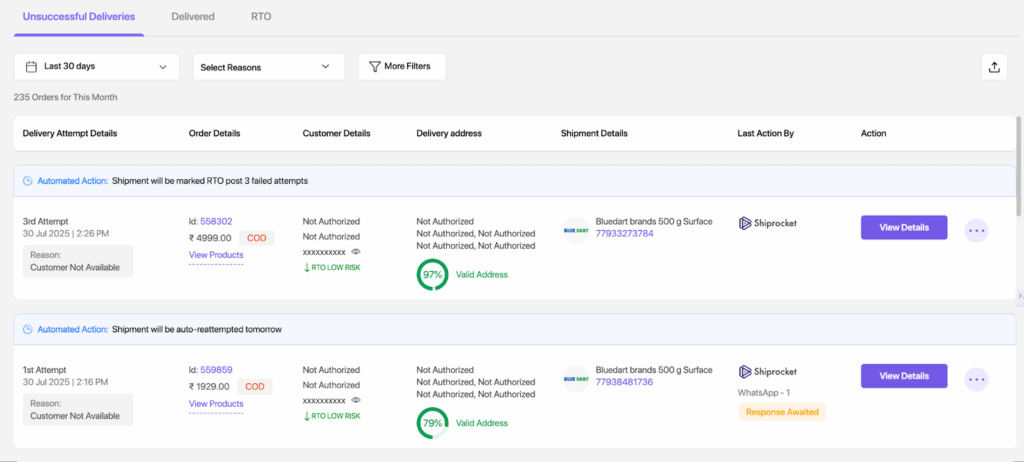
Task: Click the calendar icon in date filter
Action: tap(30, 67)
